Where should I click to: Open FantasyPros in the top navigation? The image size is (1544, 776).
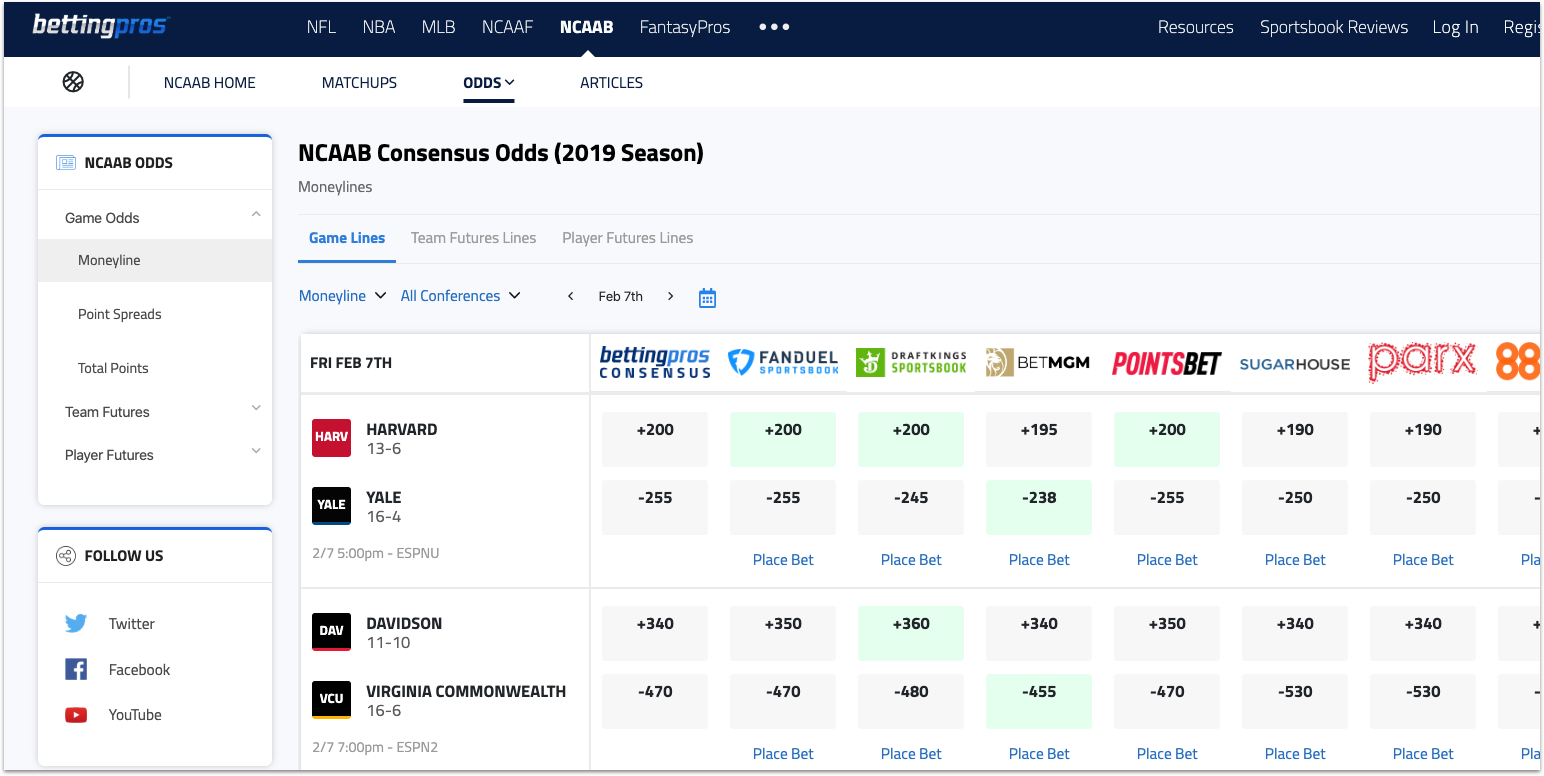coord(685,27)
